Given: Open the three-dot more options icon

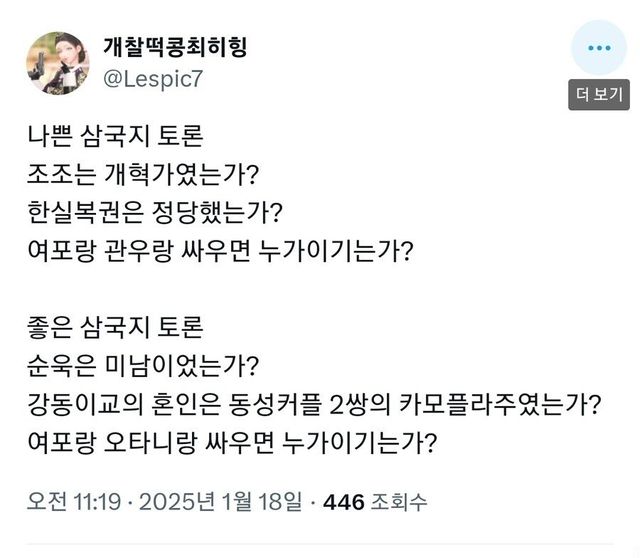Looking at the screenshot, I should click(x=599, y=48).
